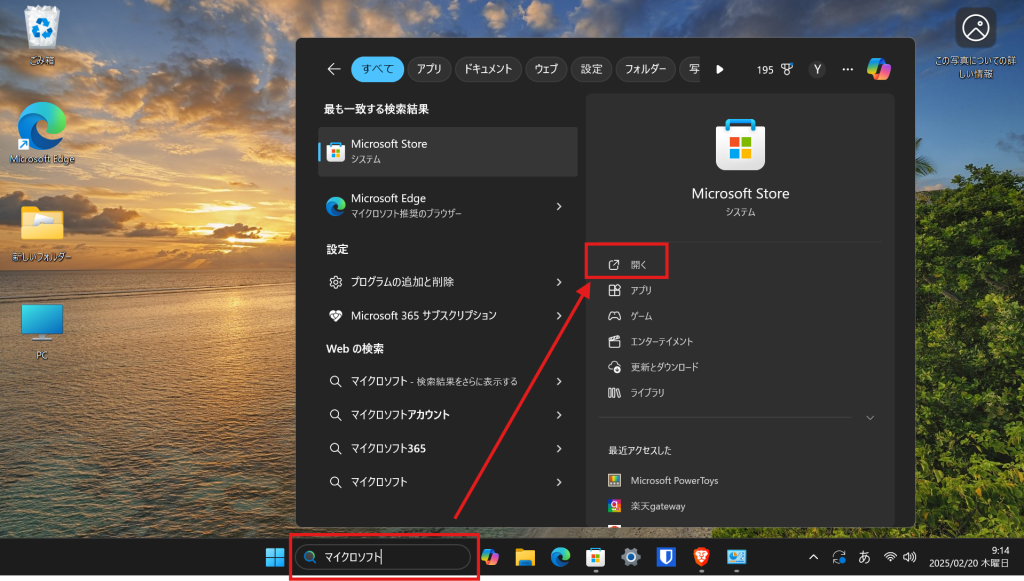Click the Y account avatar
Image resolution: width=1024 pixels, height=581 pixels.
[817, 69]
